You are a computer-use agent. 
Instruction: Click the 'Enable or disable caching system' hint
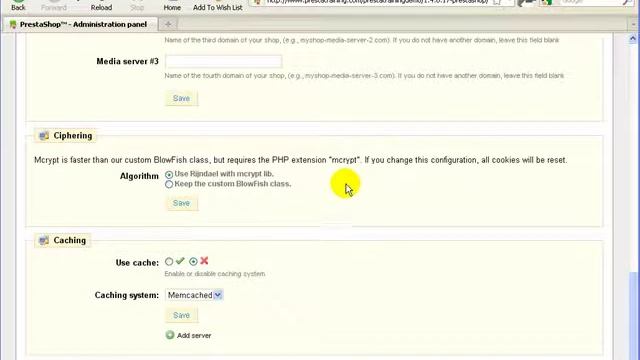(215, 274)
